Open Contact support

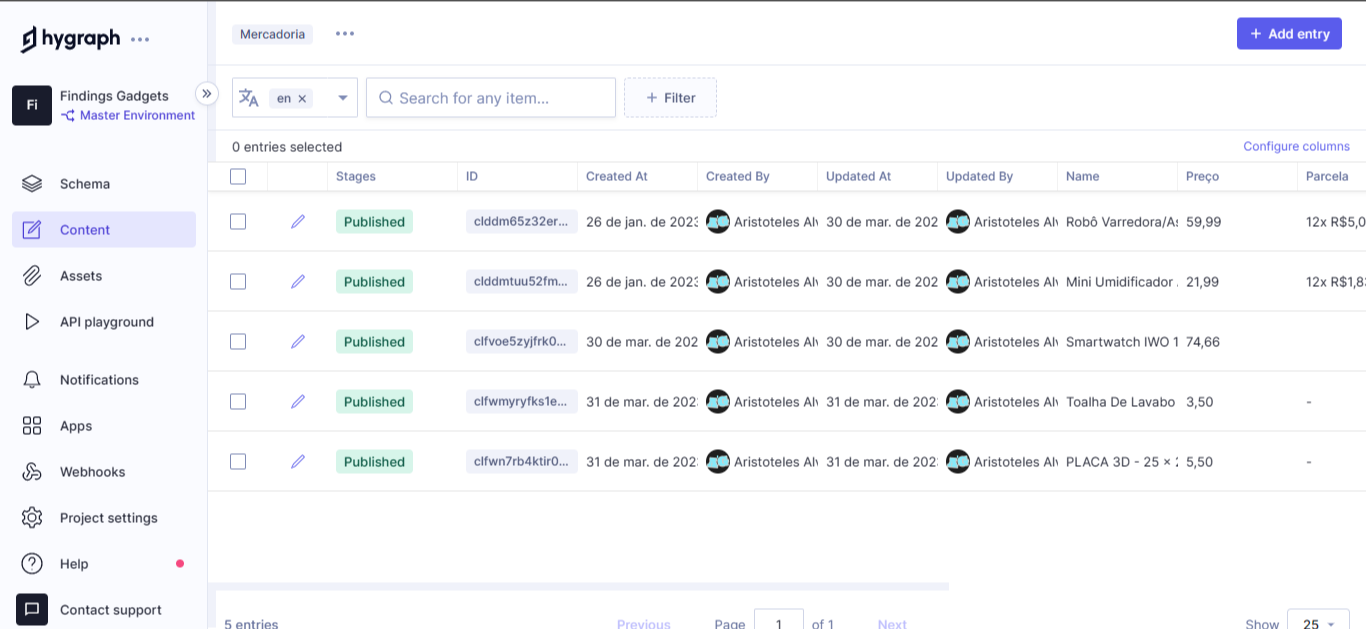tap(110, 609)
